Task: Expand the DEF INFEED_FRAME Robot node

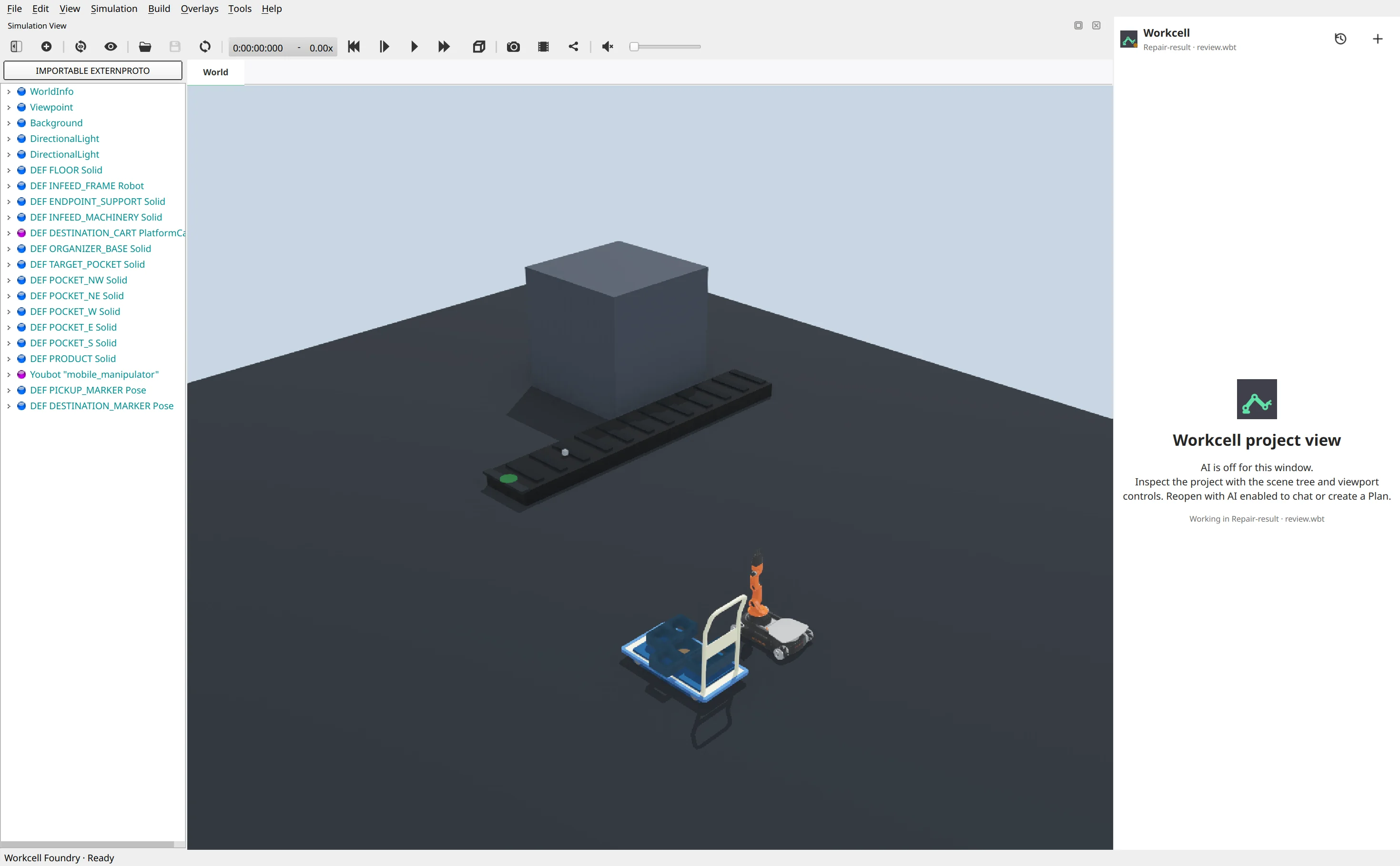Action: point(9,186)
